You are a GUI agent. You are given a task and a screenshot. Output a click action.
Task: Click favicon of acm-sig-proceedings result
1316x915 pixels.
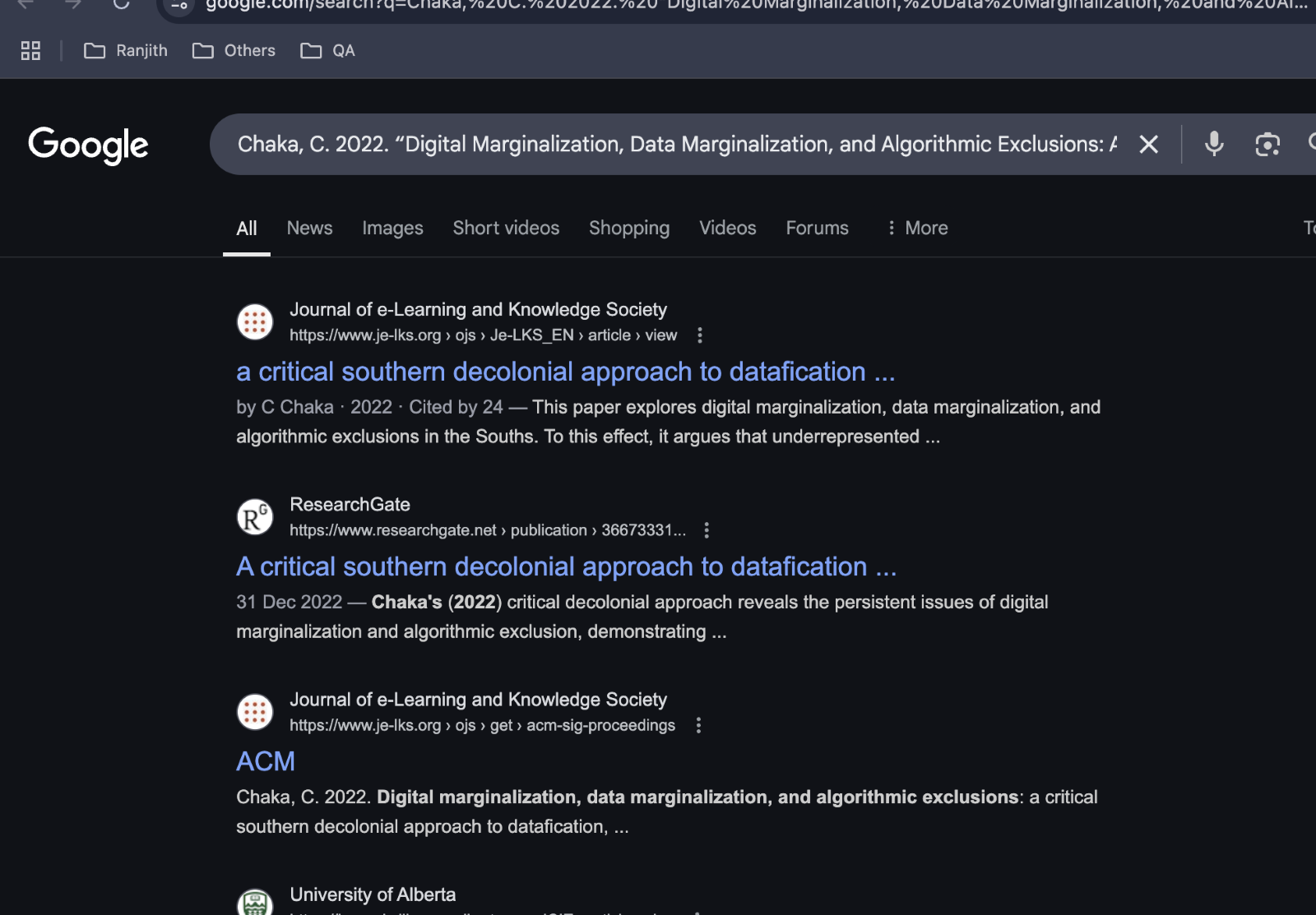(x=255, y=711)
